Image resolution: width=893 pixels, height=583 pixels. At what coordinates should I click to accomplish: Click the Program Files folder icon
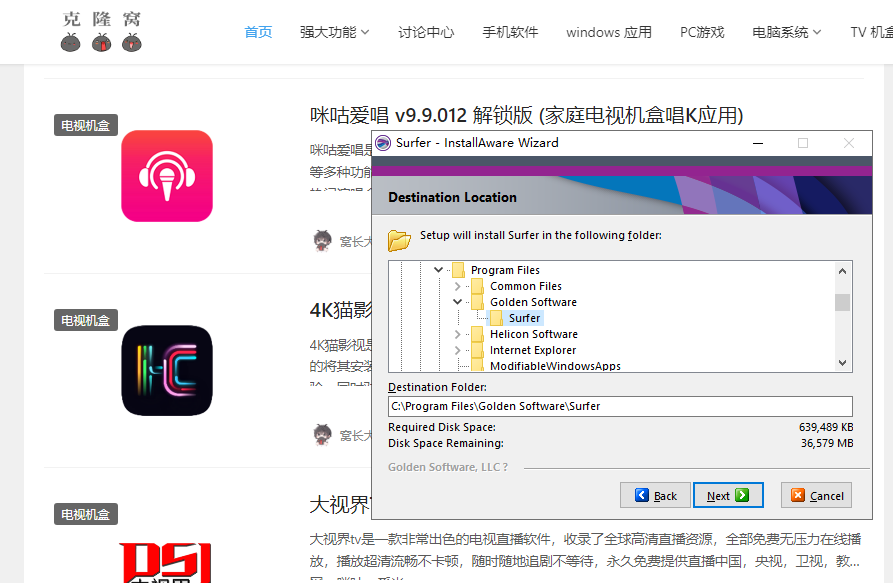[x=458, y=270]
